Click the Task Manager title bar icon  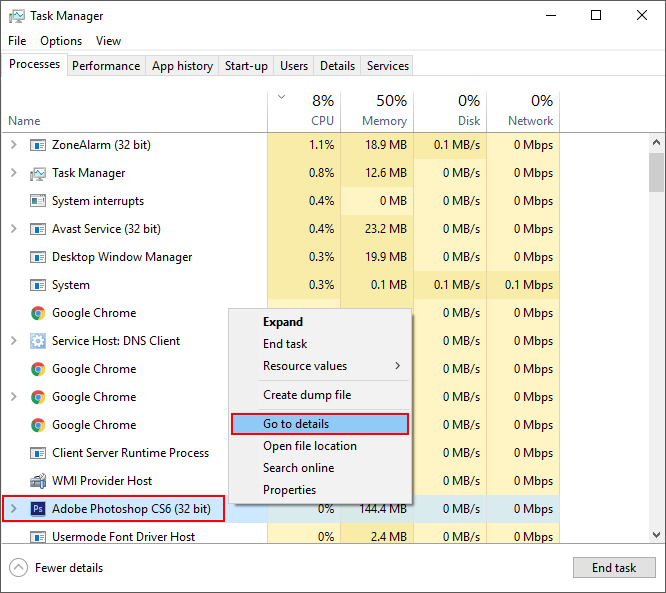[x=17, y=16]
